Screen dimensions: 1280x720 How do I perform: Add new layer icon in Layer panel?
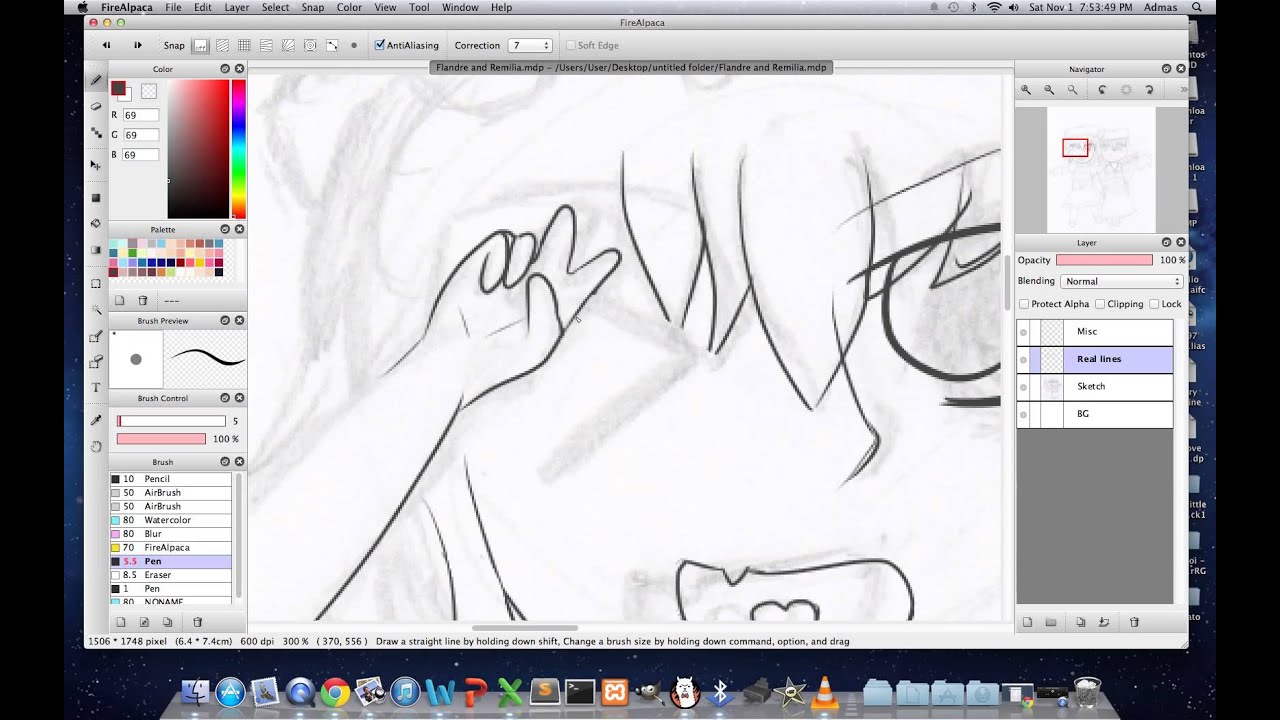click(1027, 622)
